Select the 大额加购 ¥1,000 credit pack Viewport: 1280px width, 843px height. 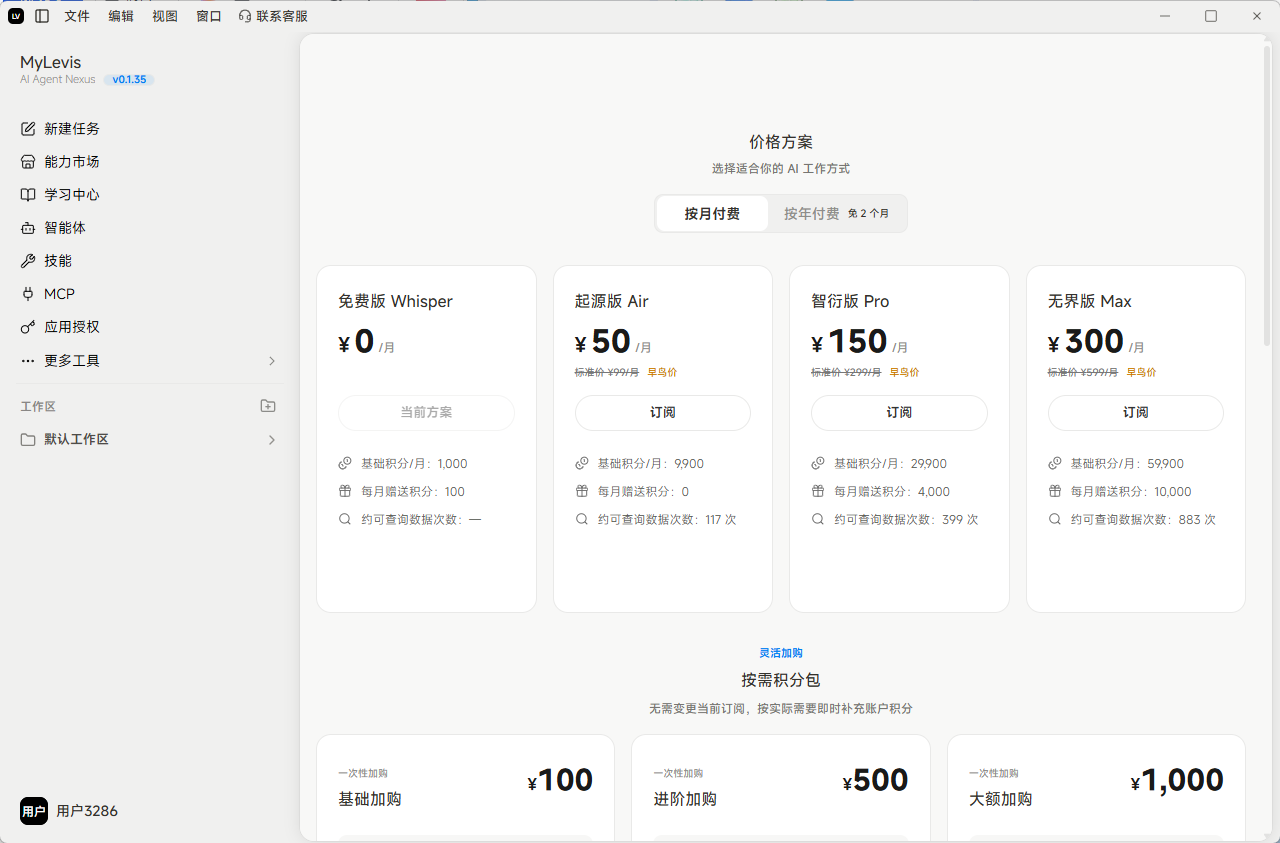[1096, 788]
